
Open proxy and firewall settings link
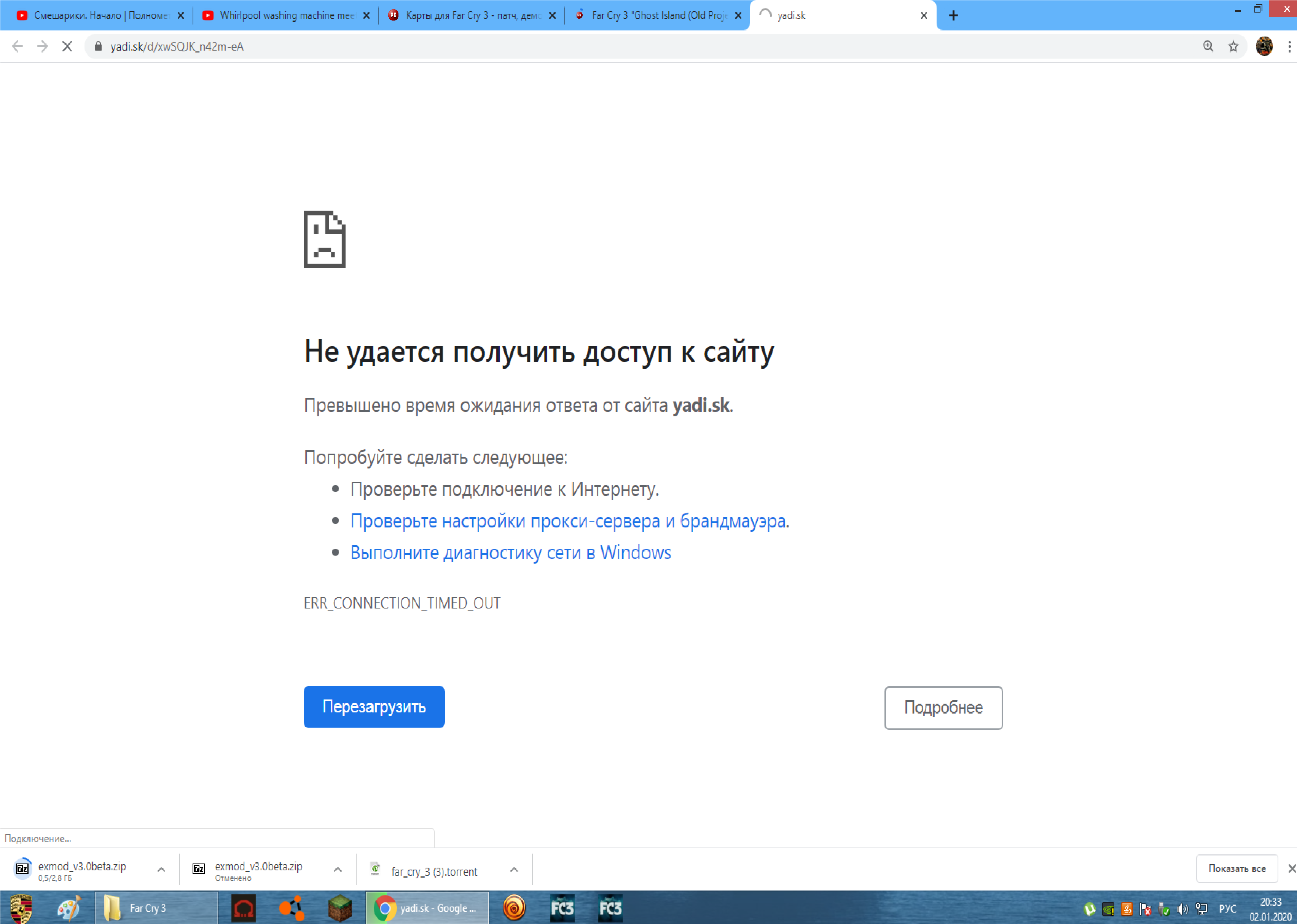pos(569,521)
